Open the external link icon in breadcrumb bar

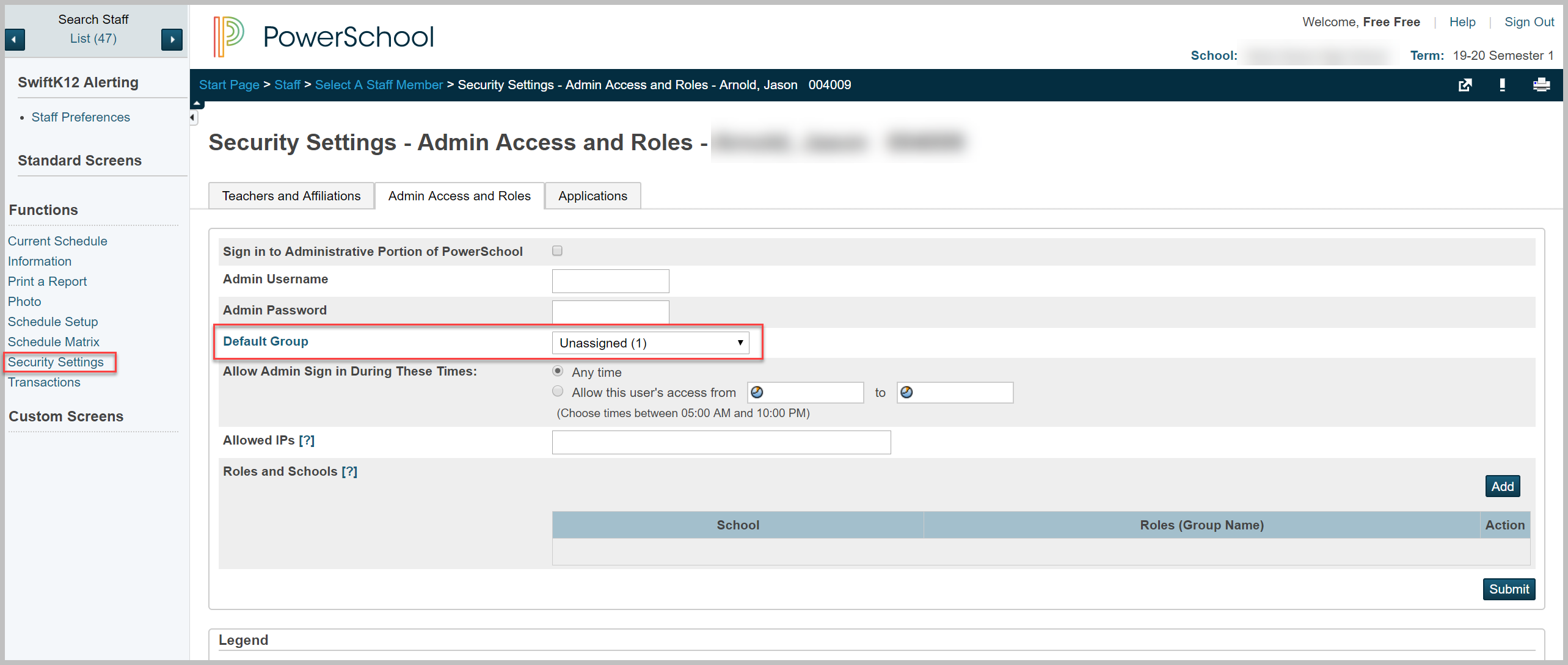pyautogui.click(x=1465, y=84)
